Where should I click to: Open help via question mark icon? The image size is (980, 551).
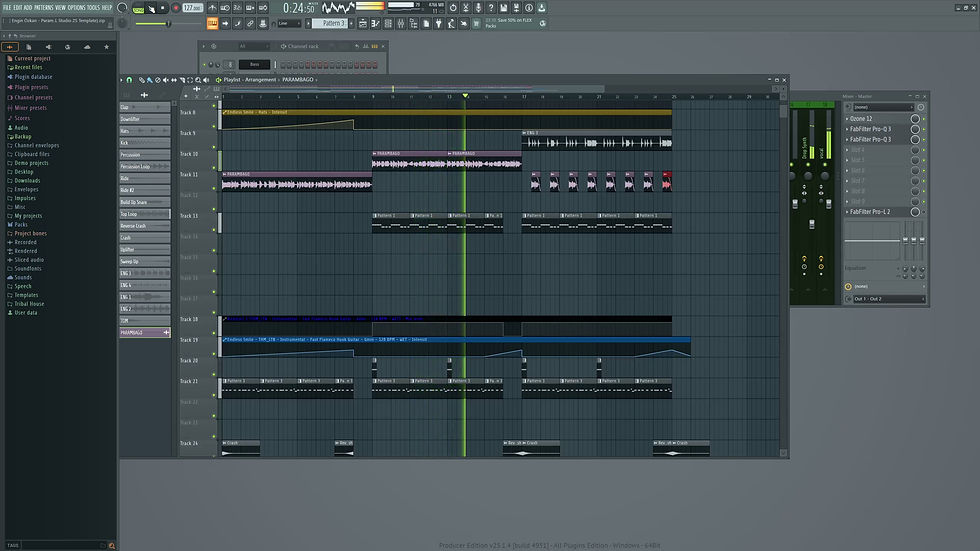[x=491, y=7]
